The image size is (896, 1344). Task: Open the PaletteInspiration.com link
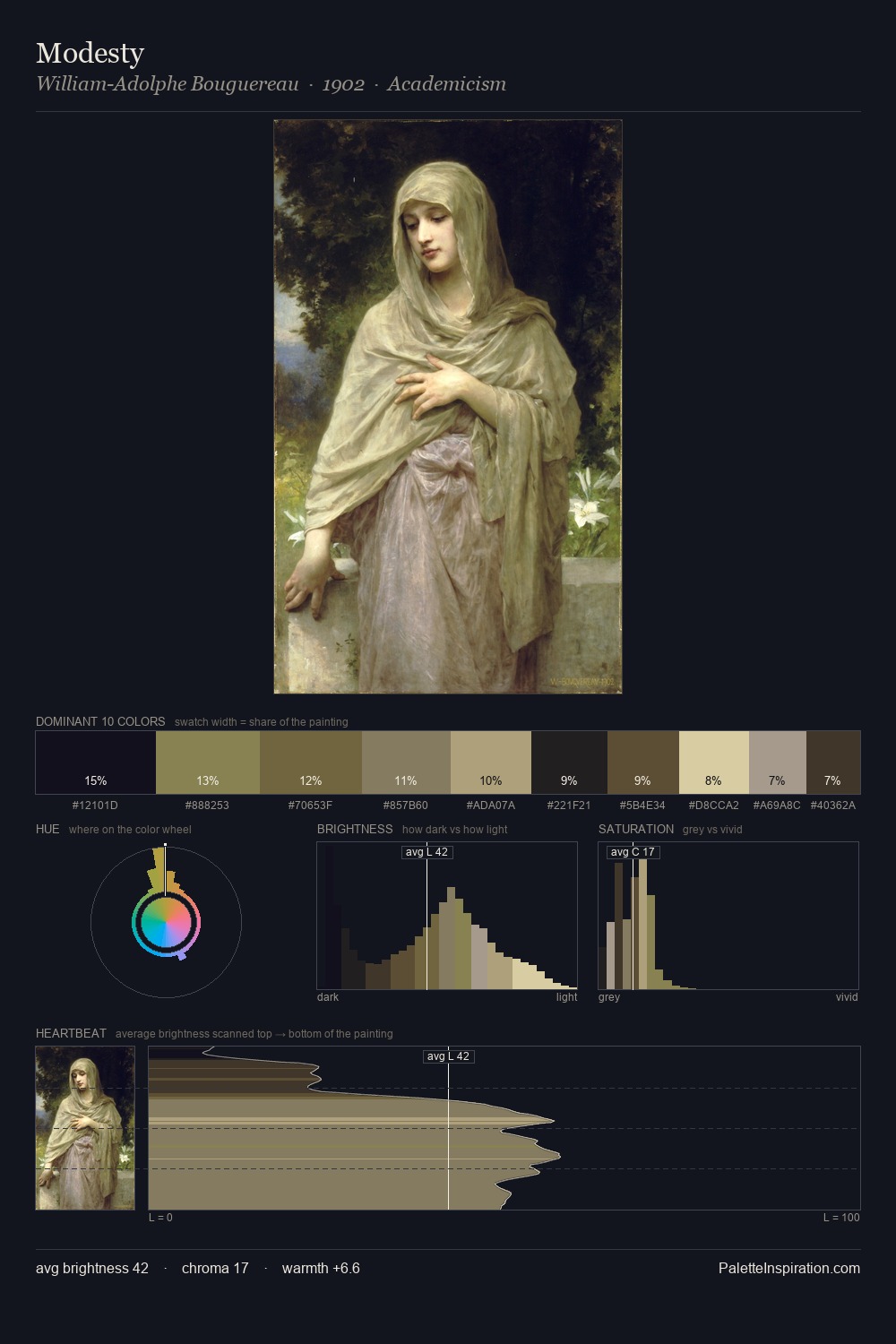tap(789, 1269)
